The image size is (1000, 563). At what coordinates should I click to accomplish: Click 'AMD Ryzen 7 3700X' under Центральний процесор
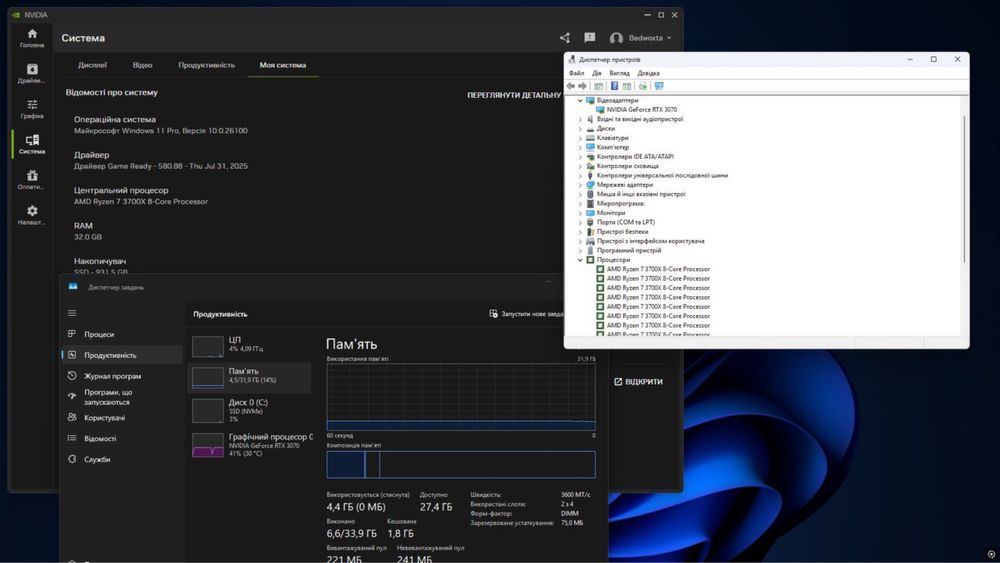coord(141,201)
